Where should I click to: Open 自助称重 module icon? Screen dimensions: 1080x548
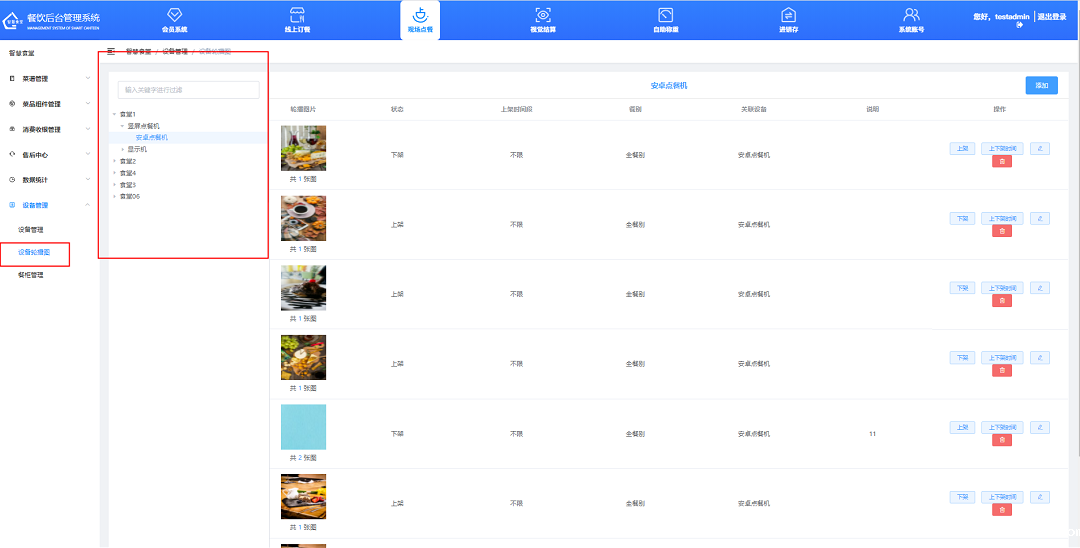665,15
